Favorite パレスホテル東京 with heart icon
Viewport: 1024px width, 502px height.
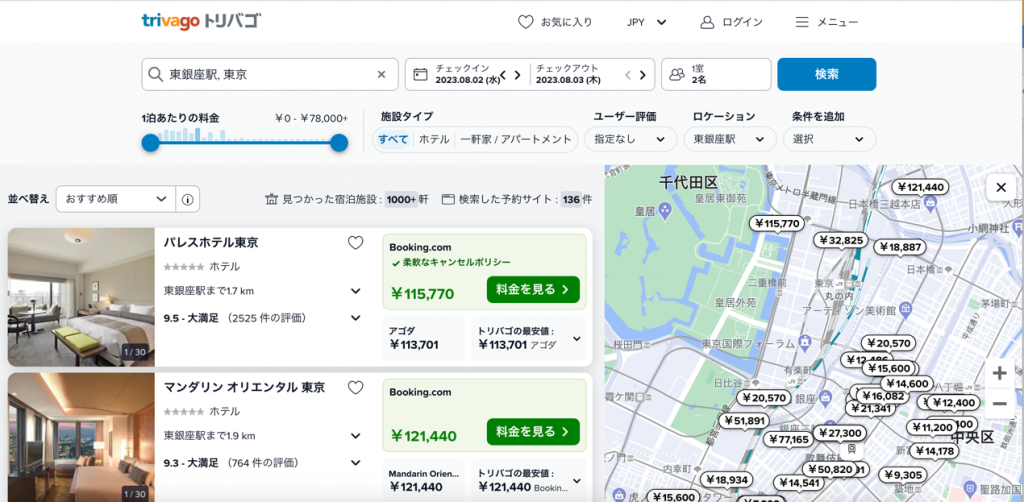[355, 243]
